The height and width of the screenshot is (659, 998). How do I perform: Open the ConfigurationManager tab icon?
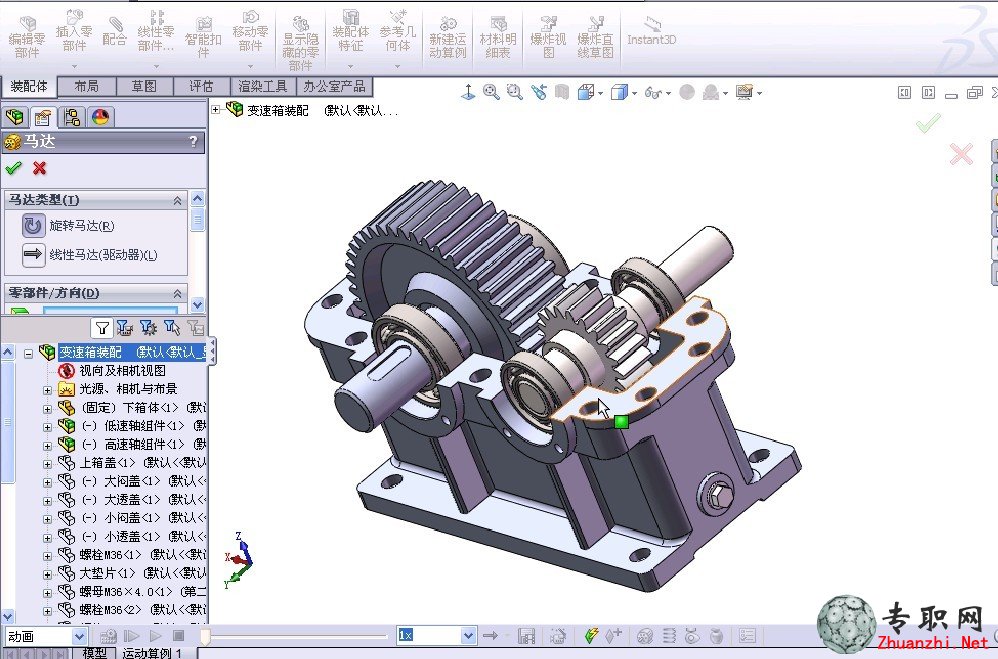72,117
